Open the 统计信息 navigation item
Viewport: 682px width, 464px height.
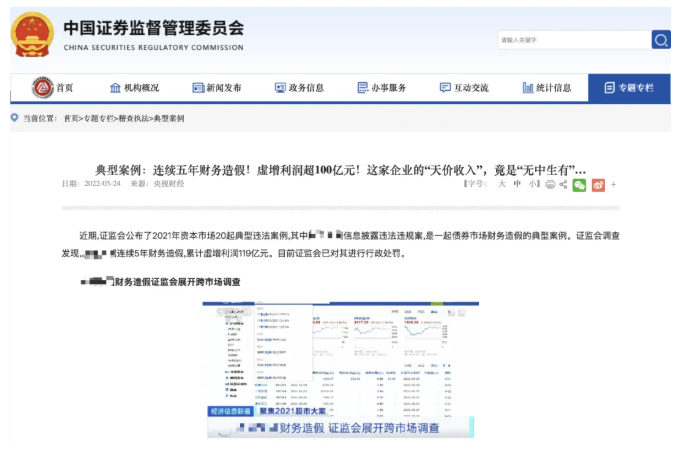(x=546, y=88)
